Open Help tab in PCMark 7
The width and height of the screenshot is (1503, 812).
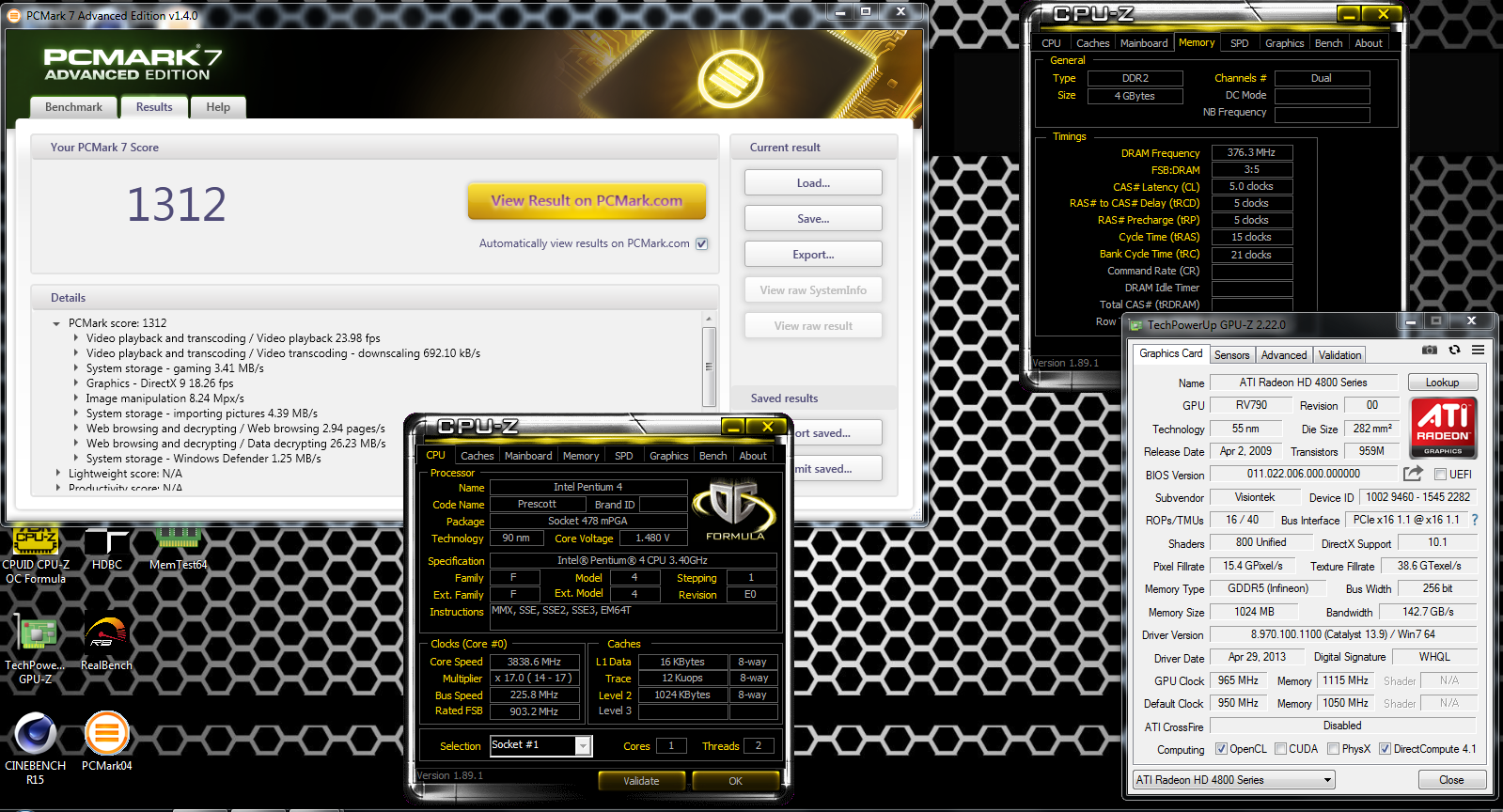(x=218, y=107)
